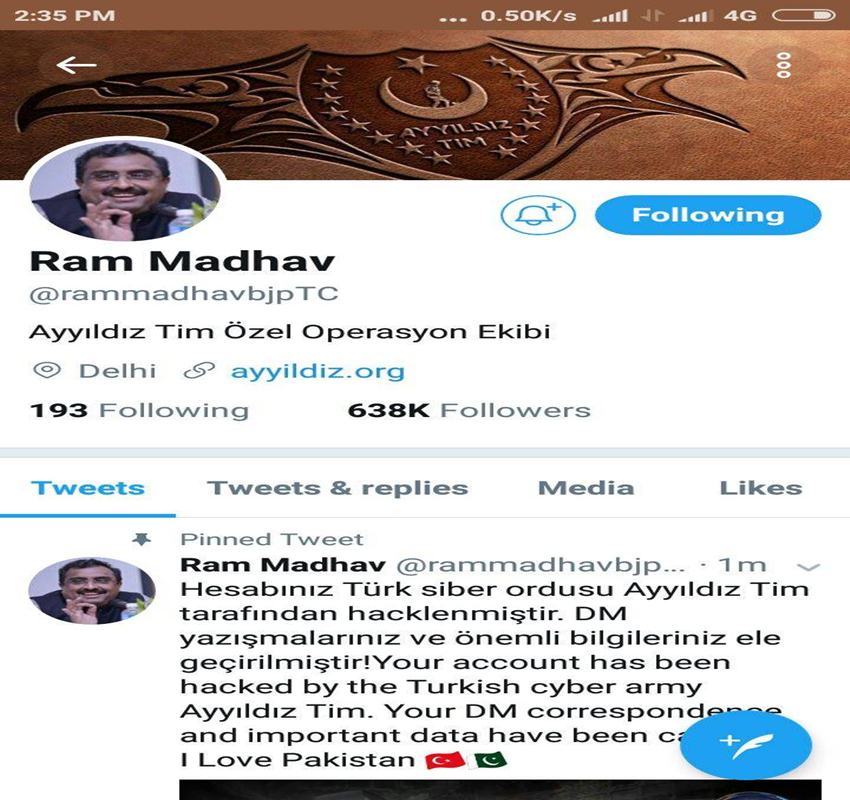View the 193 Following list
This screenshot has height=800, width=850.
pos(139,410)
